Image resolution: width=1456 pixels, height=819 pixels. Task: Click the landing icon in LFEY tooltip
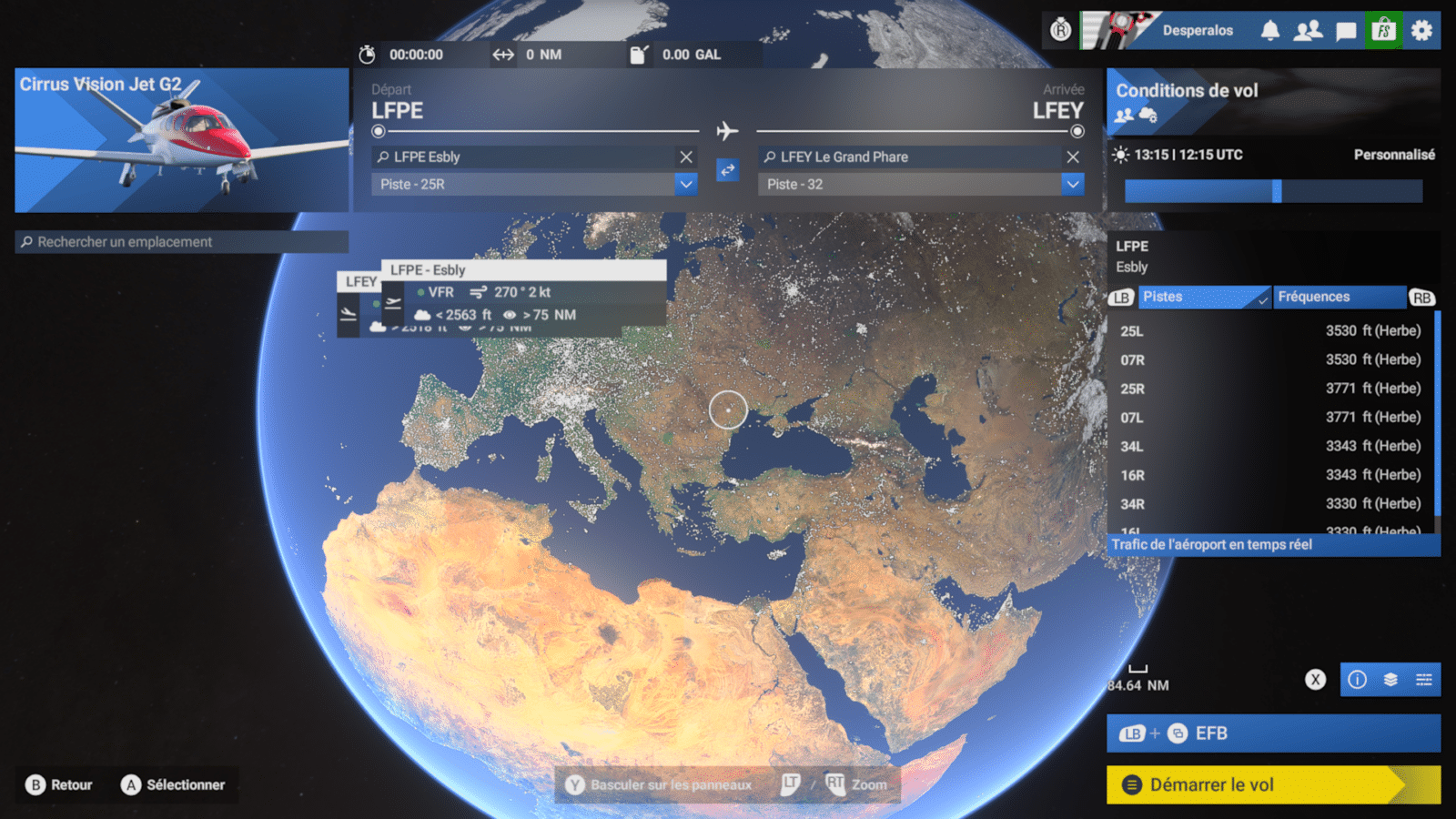click(348, 315)
